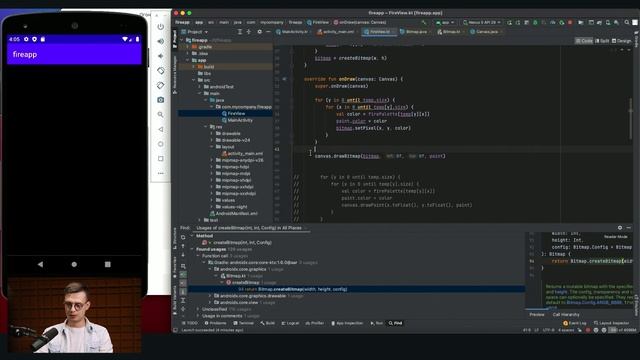Click emulator toolbar overview square
The width and height of the screenshot is (640, 360).
161,159
